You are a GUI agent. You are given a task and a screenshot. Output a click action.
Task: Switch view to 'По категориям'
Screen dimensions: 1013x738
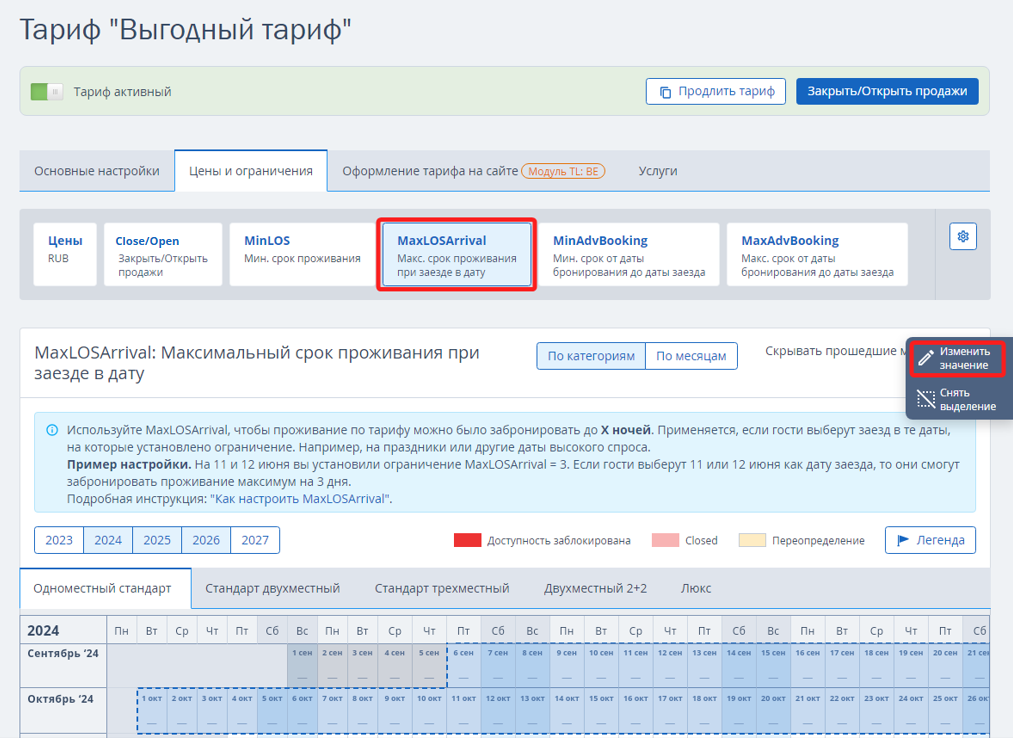[591, 356]
